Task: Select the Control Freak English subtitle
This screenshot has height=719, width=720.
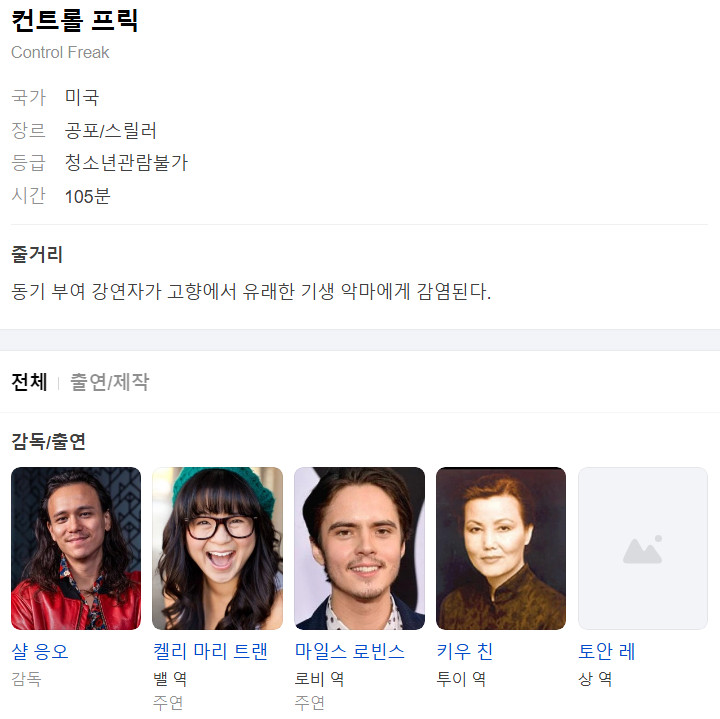Action: click(60, 52)
